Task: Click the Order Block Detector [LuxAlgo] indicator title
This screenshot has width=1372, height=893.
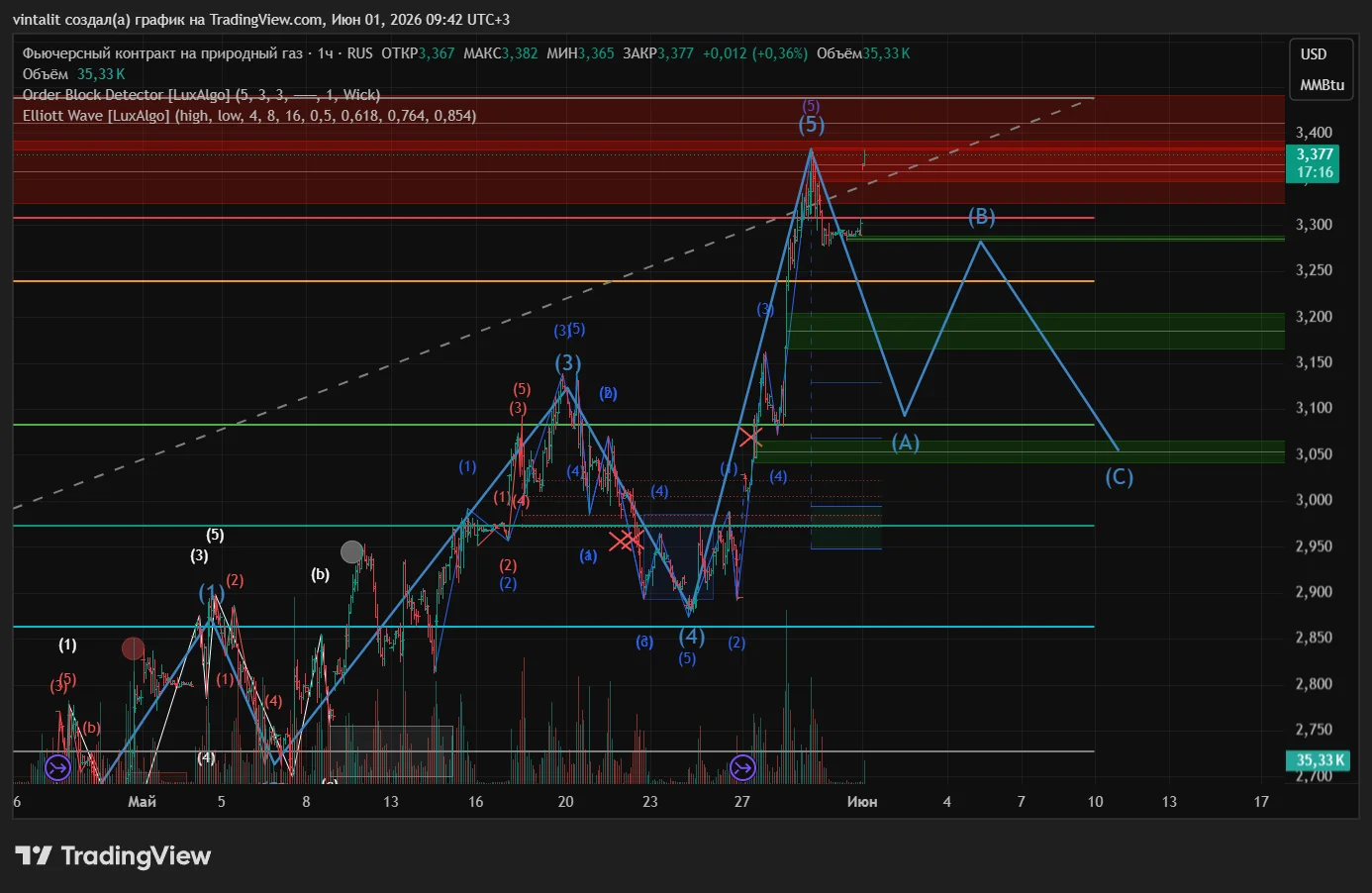Action: pyautogui.click(x=202, y=95)
